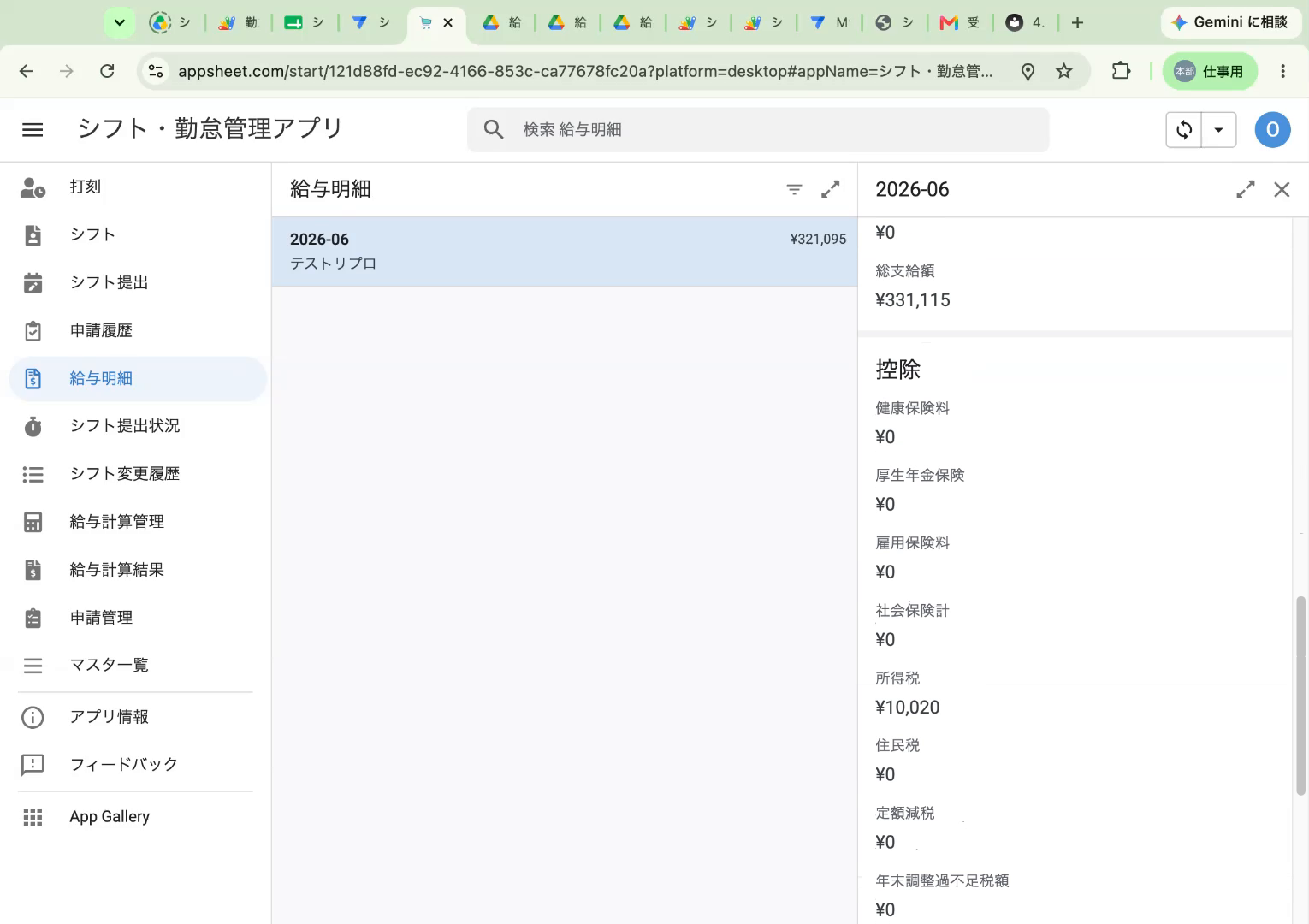The height and width of the screenshot is (924, 1309).
Task: Open a new browser tab
Action: tap(1077, 23)
